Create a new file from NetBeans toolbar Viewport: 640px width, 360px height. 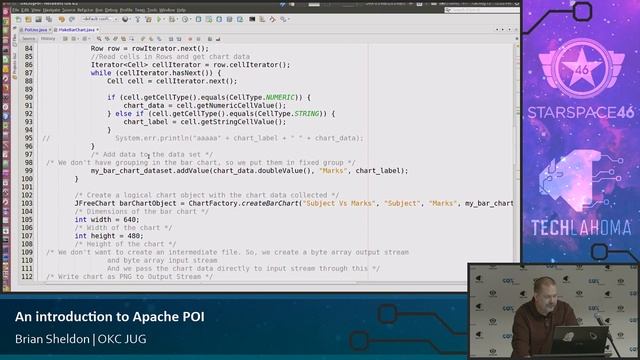(18, 19)
